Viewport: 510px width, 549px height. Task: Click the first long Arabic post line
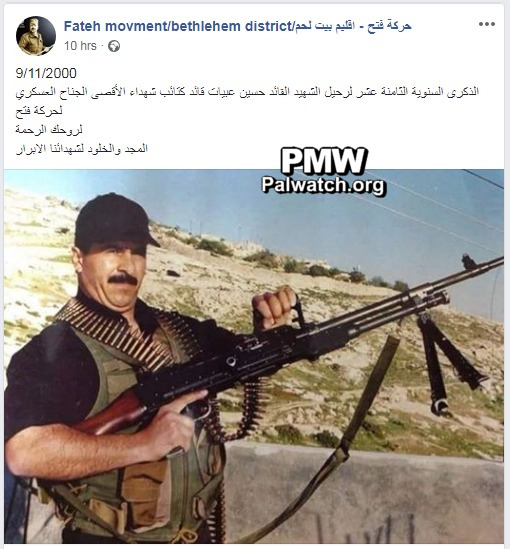pyautogui.click(x=247, y=92)
